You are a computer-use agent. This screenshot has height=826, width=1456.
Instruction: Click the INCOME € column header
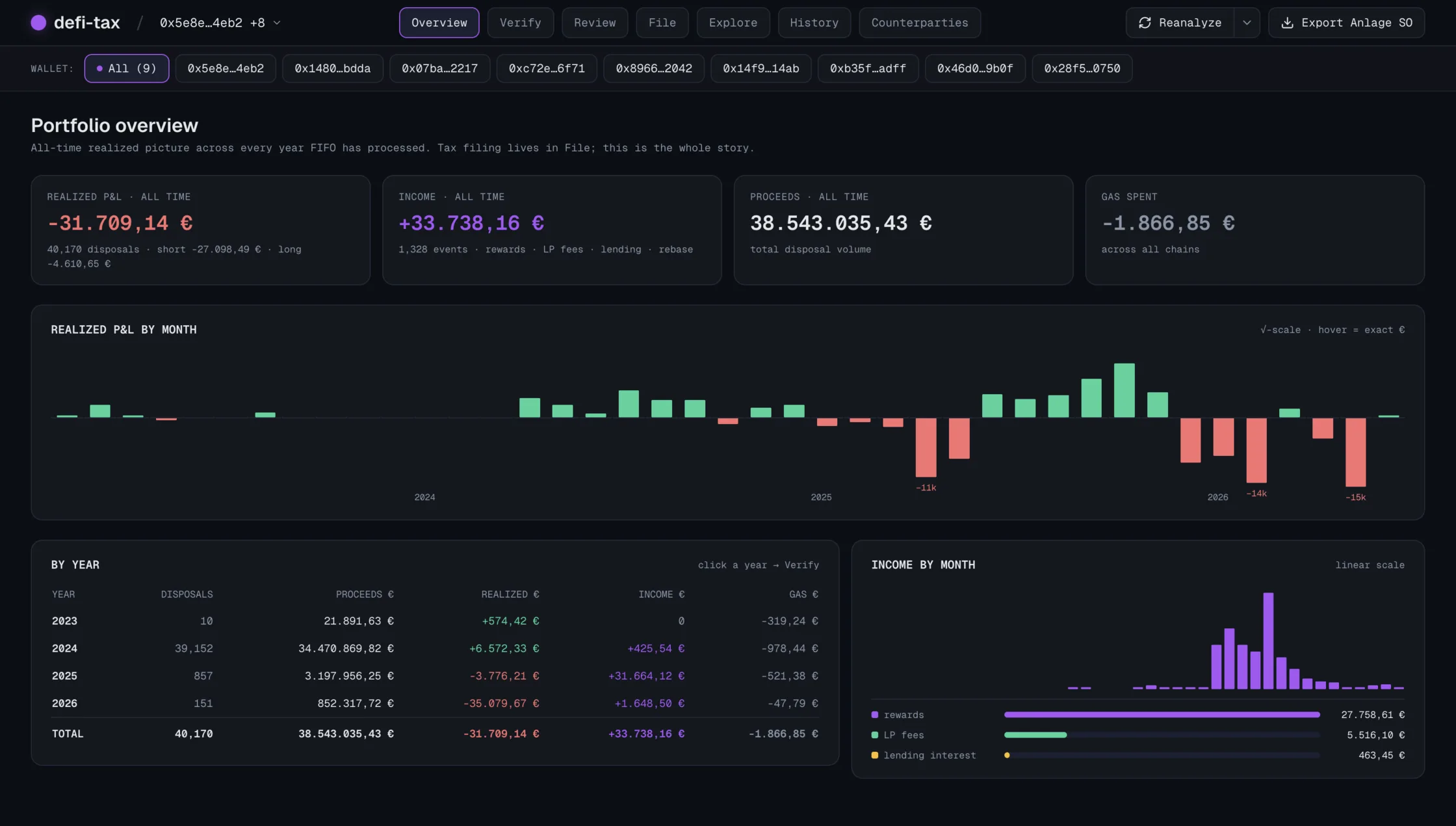661,594
